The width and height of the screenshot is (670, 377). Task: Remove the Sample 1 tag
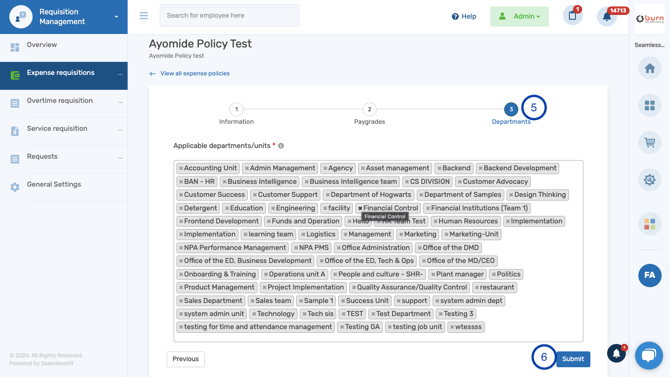pyautogui.click(x=301, y=301)
